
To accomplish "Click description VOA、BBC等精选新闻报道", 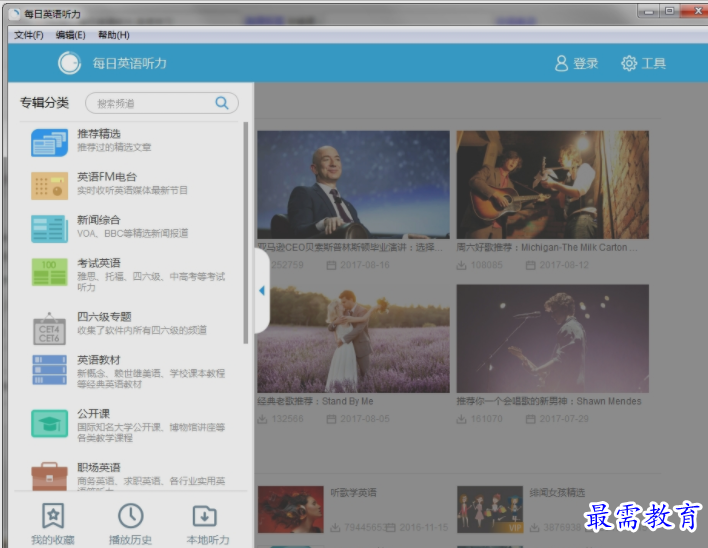I will click(133, 234).
